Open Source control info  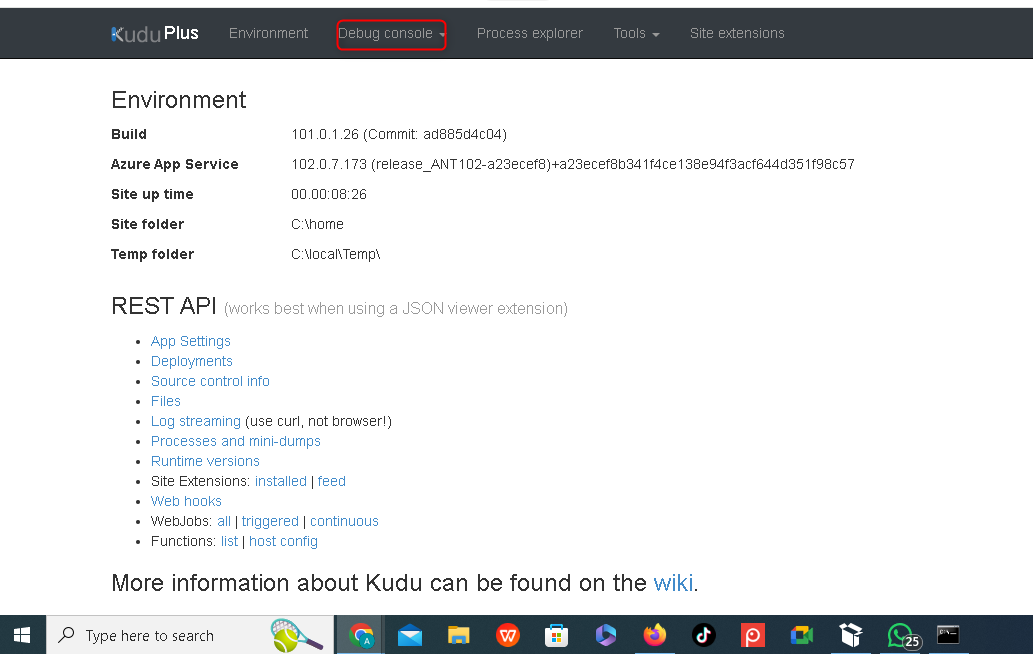pos(210,381)
